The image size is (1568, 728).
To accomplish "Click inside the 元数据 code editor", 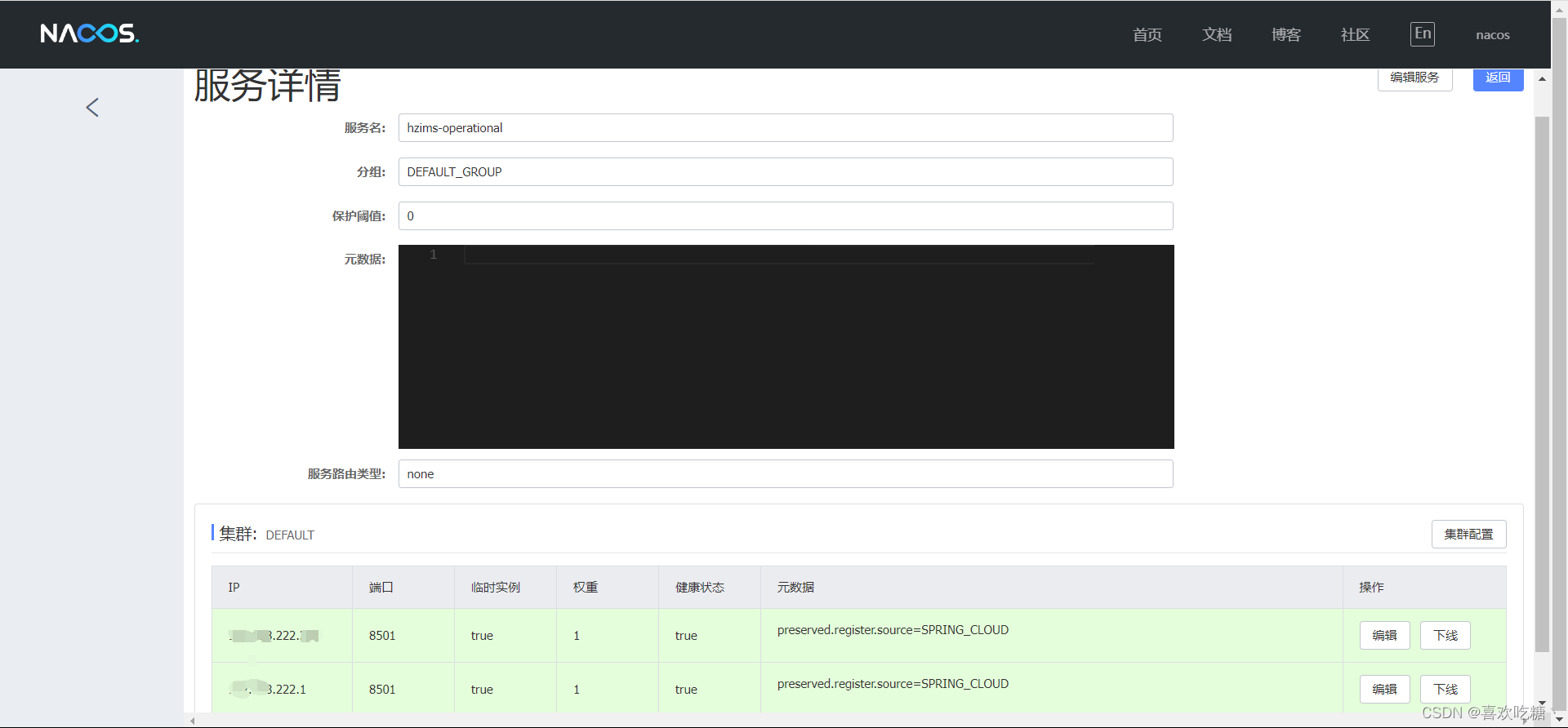I will pyautogui.click(x=786, y=347).
